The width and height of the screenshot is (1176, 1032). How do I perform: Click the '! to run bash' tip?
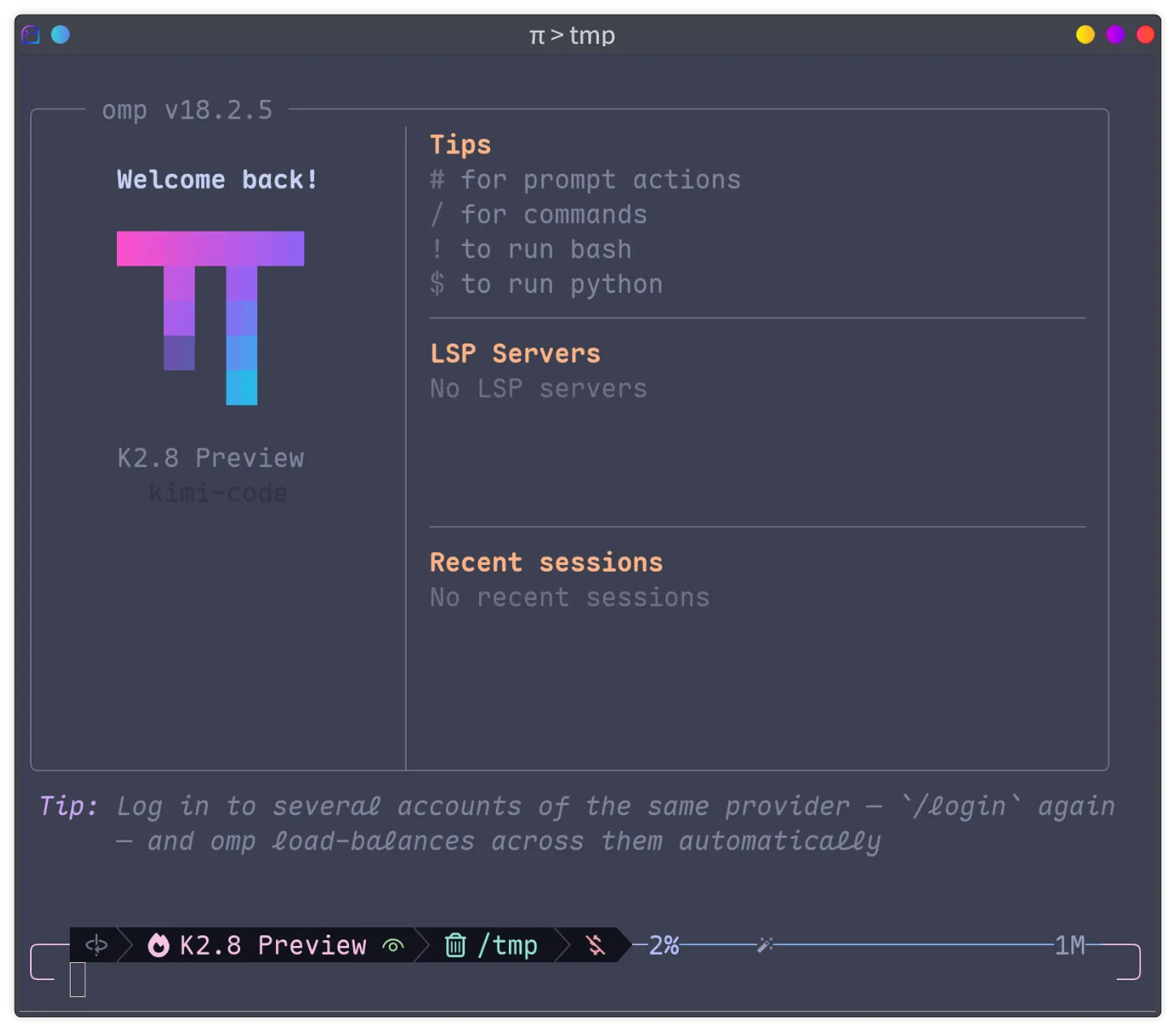pos(531,249)
